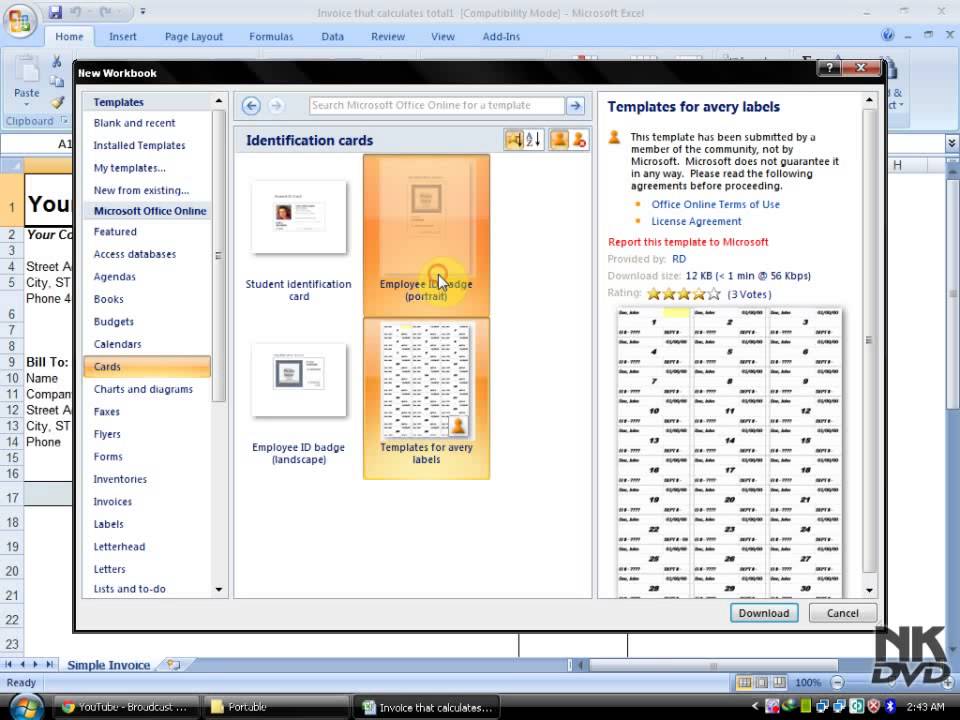
Task: Click the Bluetooth tray icon
Action: tap(890, 707)
